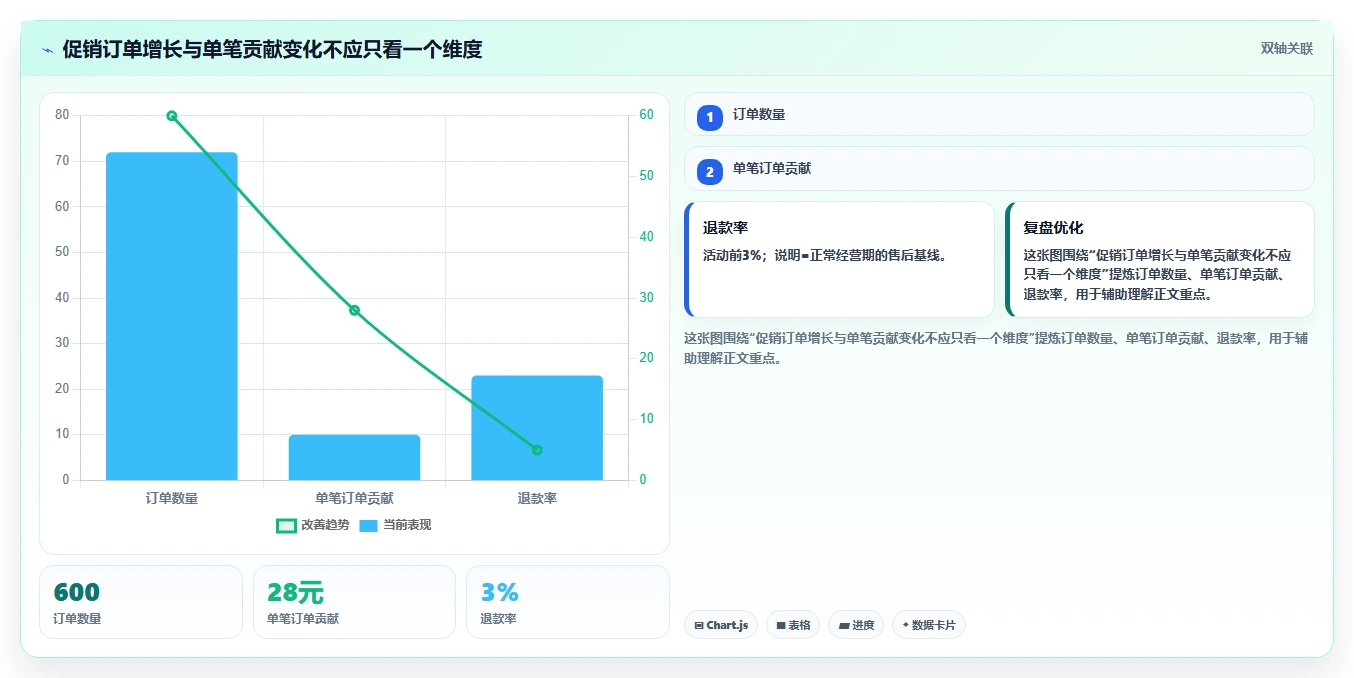Click the 600 订单数量 stat card

[141, 602]
